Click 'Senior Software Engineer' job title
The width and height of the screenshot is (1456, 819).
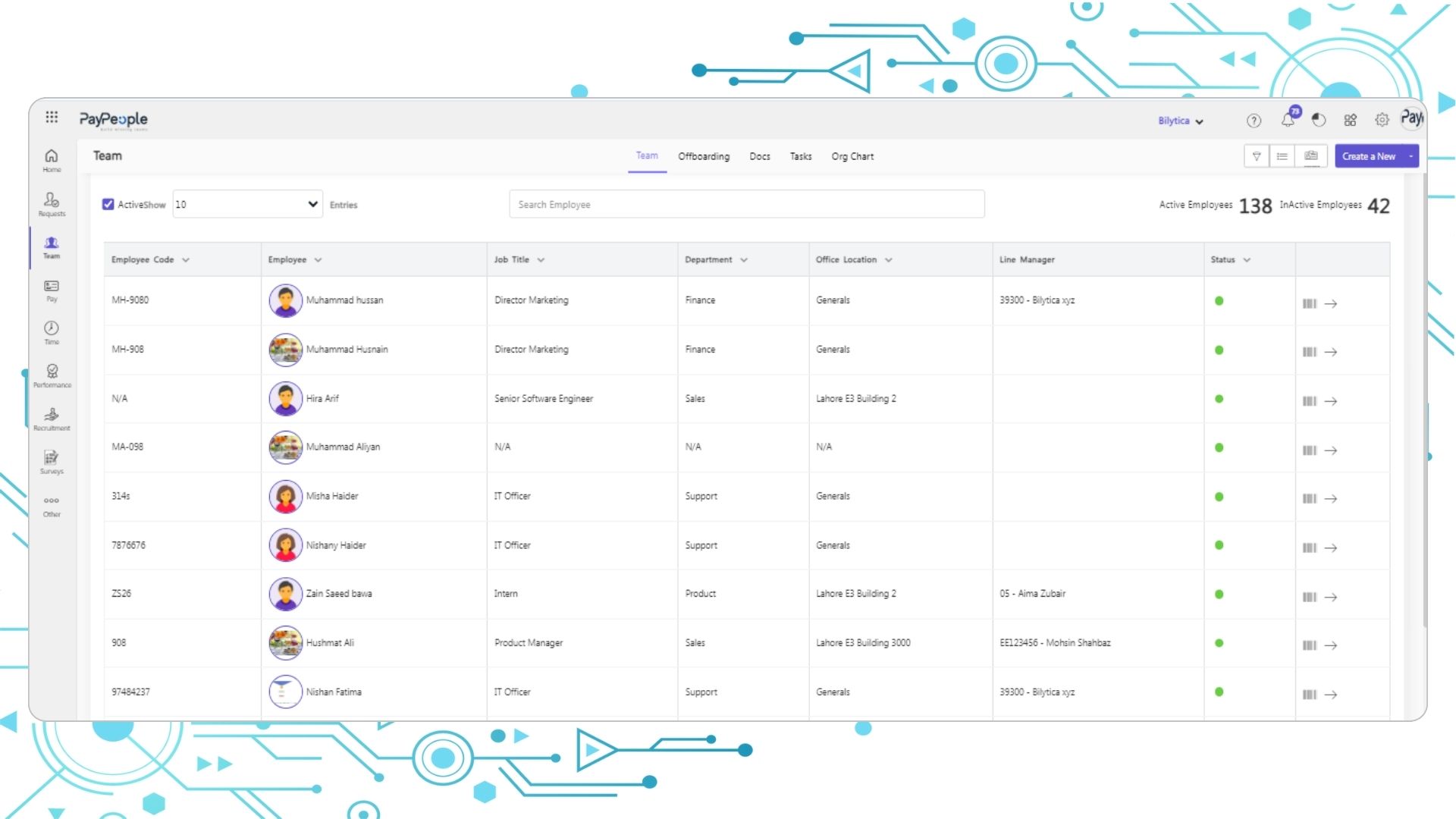(544, 398)
